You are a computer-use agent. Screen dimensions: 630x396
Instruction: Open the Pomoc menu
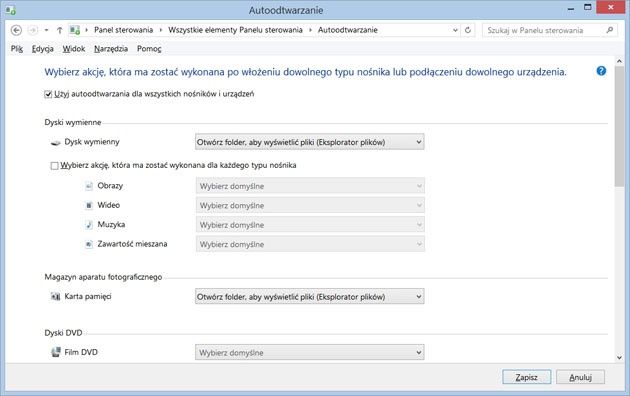point(149,49)
